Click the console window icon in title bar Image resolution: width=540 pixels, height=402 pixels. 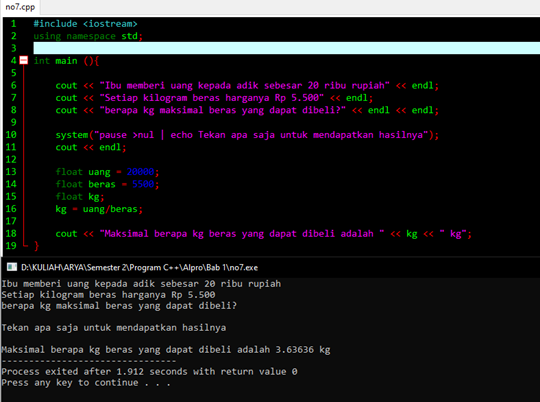[12, 267]
